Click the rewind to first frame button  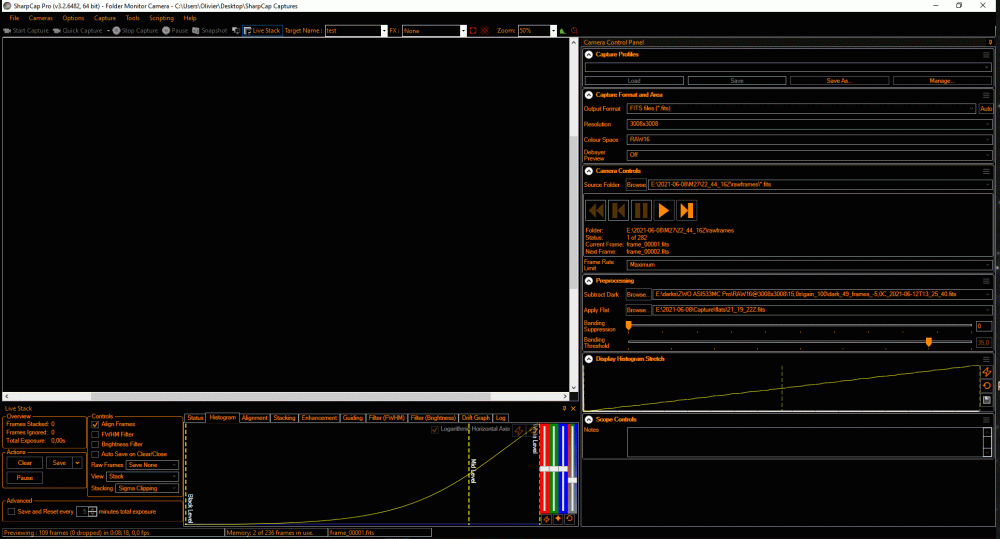596,210
